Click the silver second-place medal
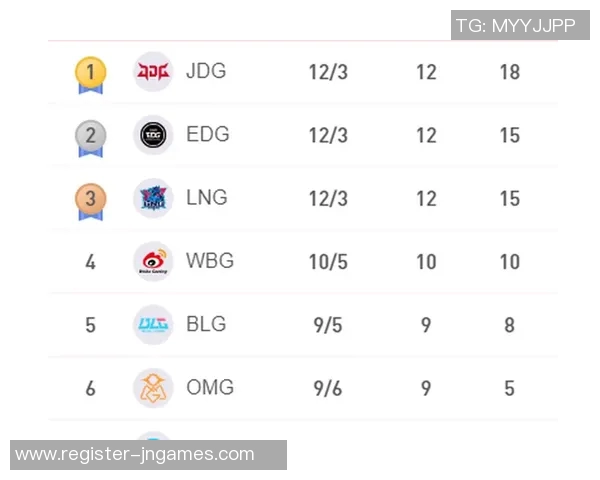 coord(90,136)
